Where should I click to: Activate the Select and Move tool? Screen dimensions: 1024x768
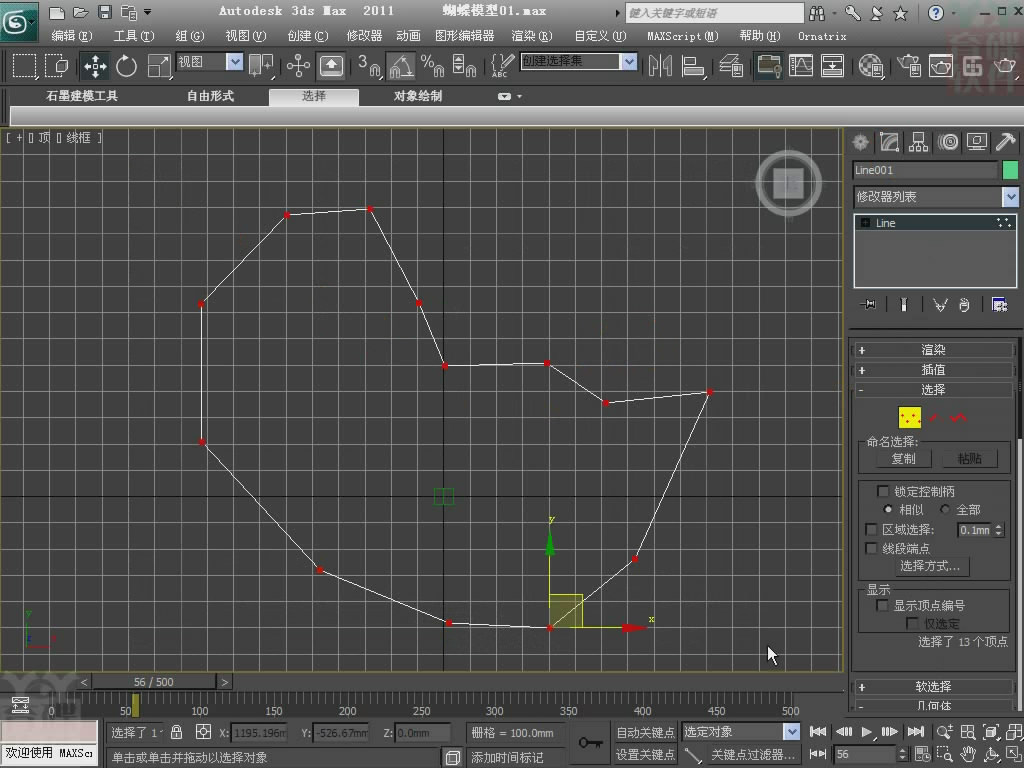click(95, 65)
